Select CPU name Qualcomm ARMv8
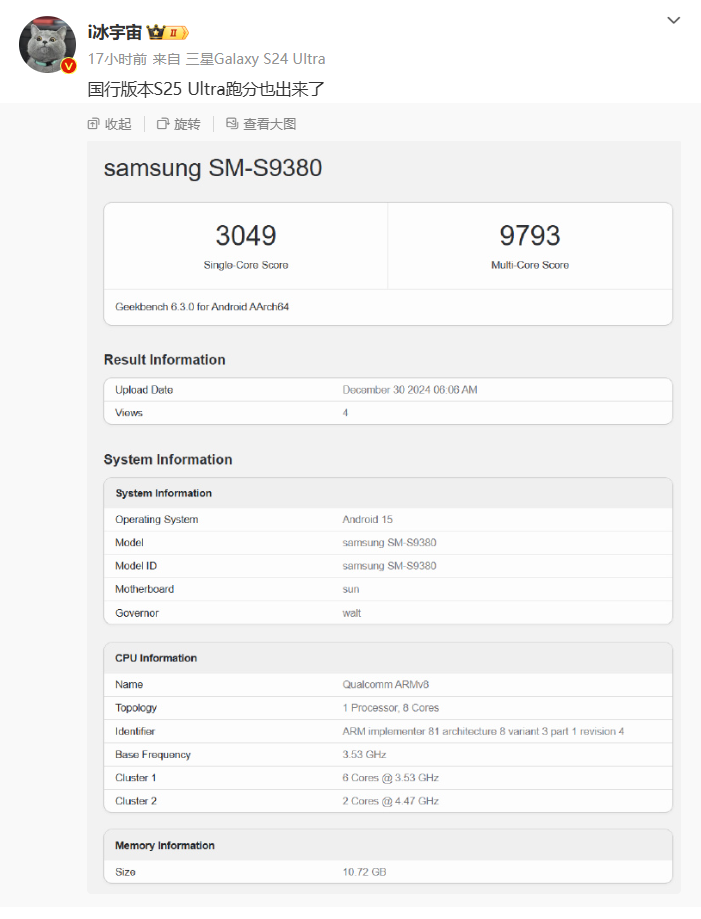The width and height of the screenshot is (701, 919). point(386,685)
